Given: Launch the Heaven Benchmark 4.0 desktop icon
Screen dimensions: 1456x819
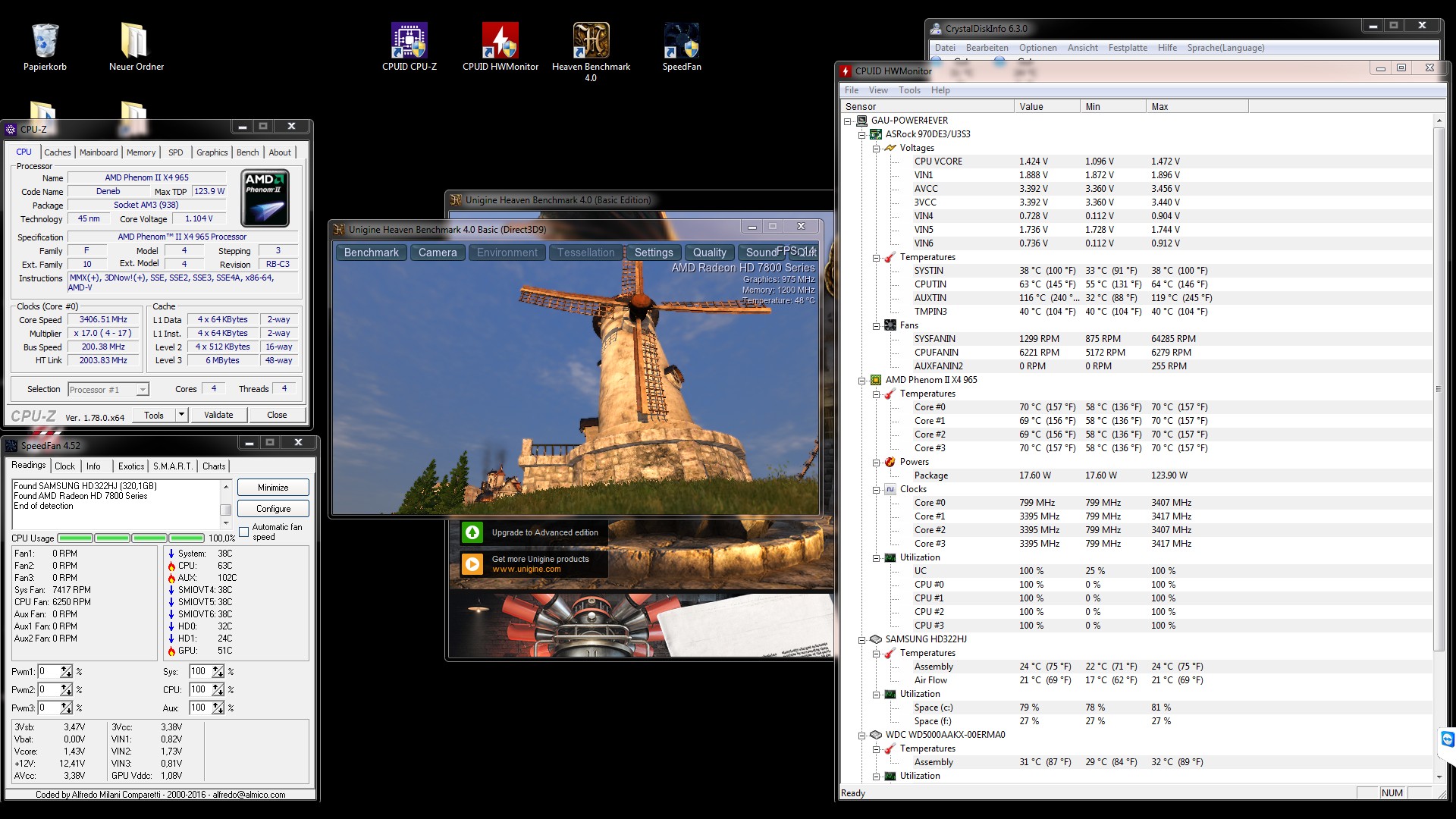Looking at the screenshot, I should (591, 42).
